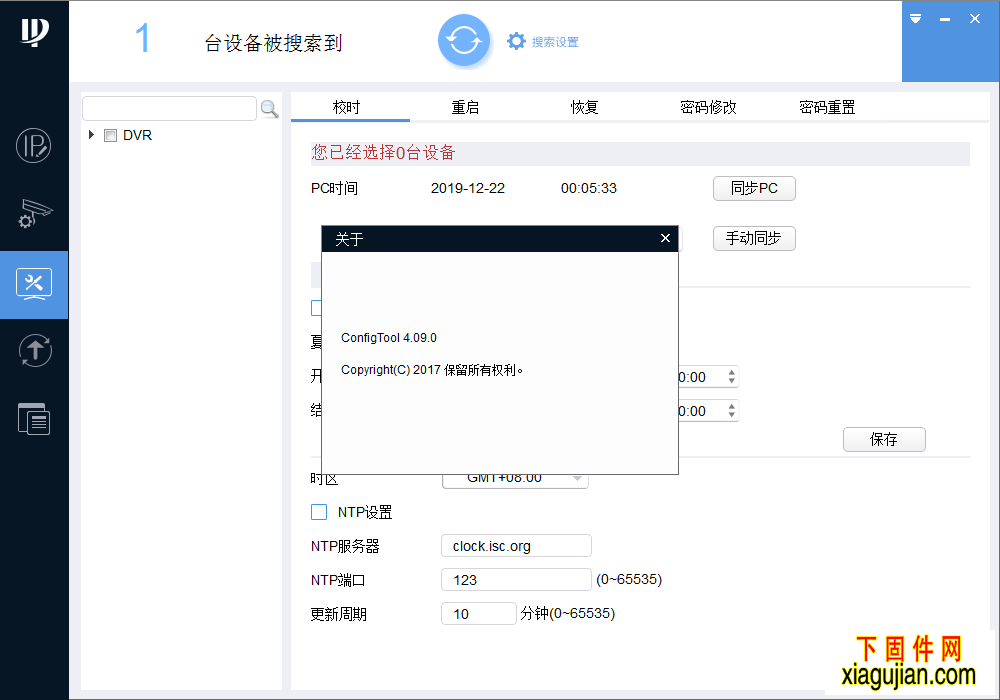This screenshot has width=1000, height=700.
Task: Click the magnifier search icon
Action: 270,109
